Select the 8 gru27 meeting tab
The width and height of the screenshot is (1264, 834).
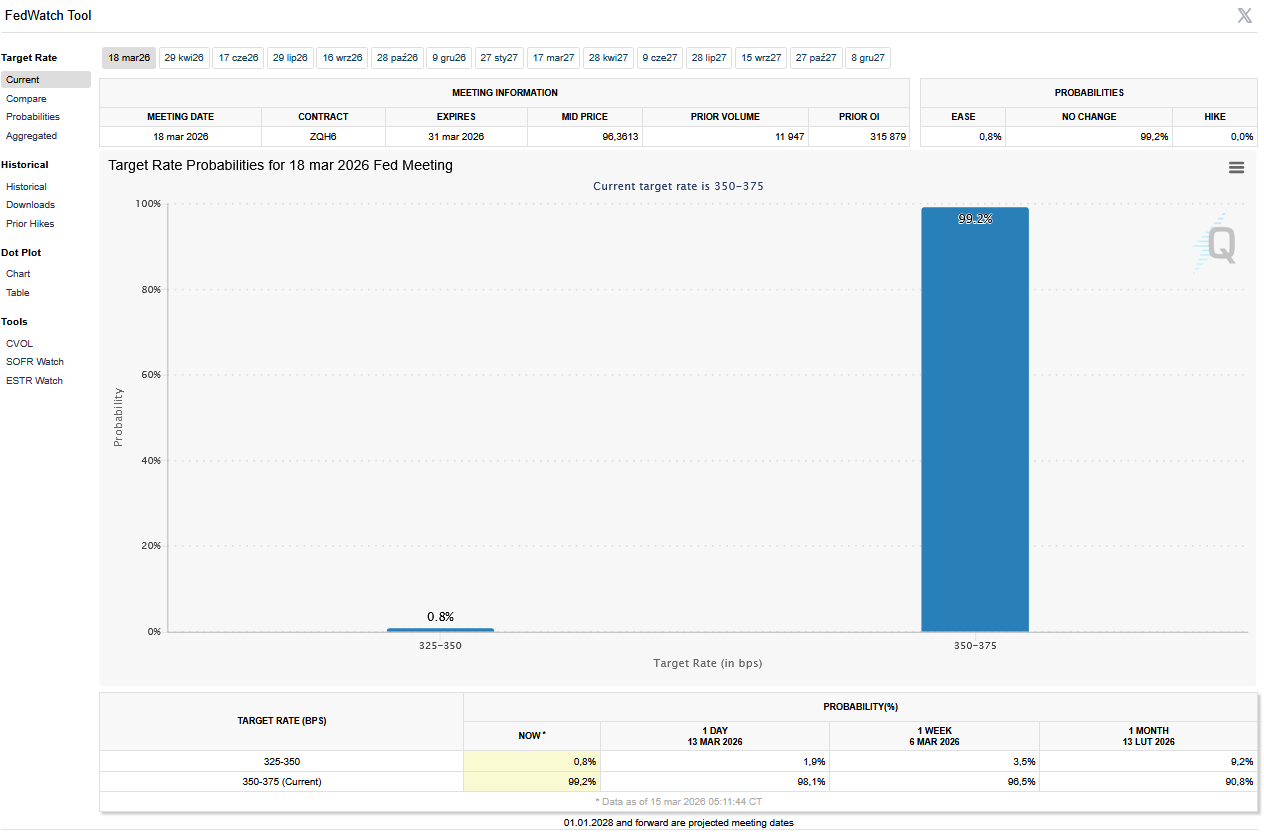tap(868, 58)
